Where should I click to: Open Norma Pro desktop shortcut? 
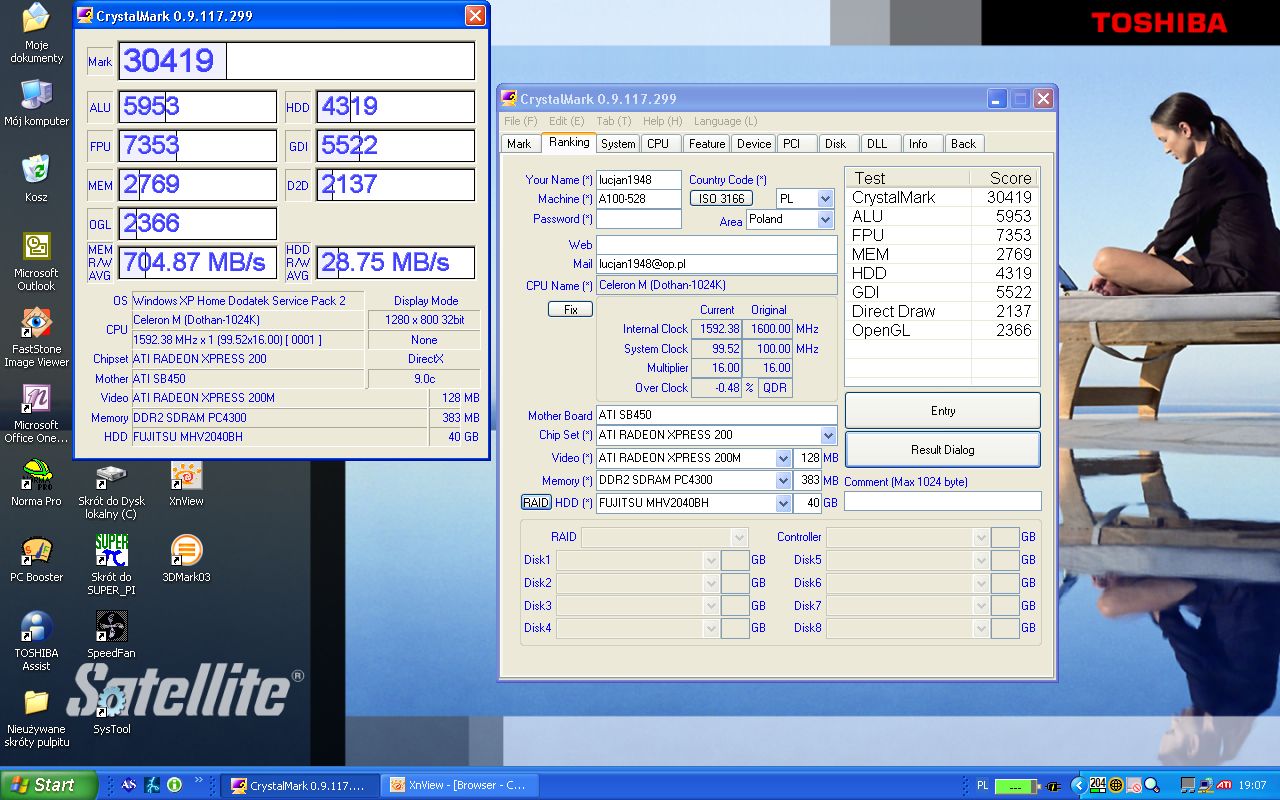click(36, 483)
